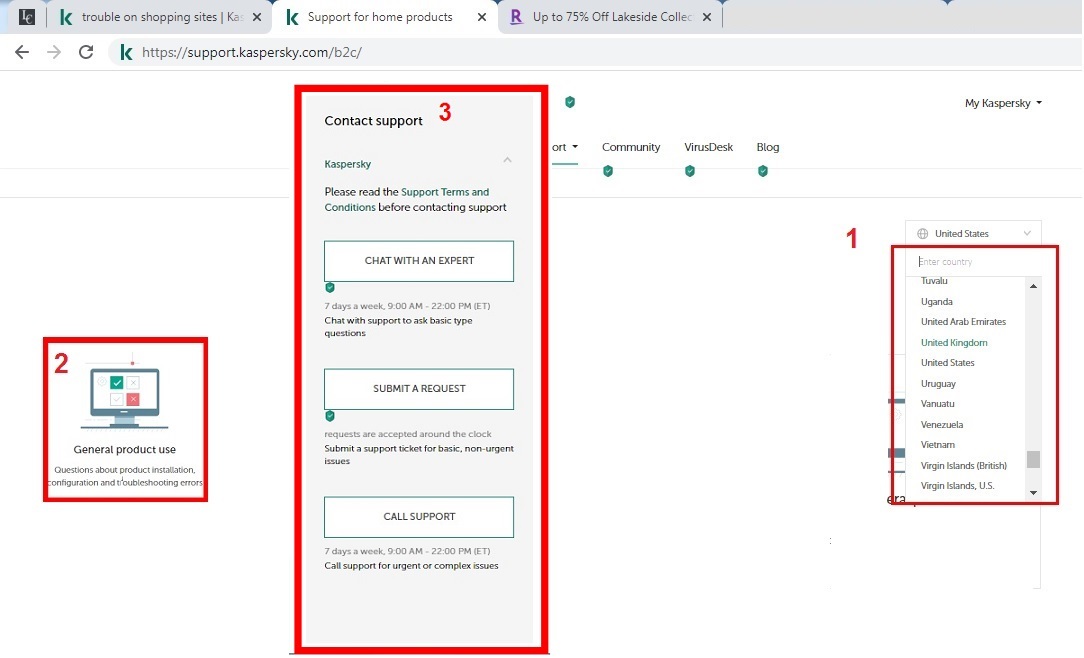
Task: Click the CALL SUPPORT button
Action: click(419, 516)
